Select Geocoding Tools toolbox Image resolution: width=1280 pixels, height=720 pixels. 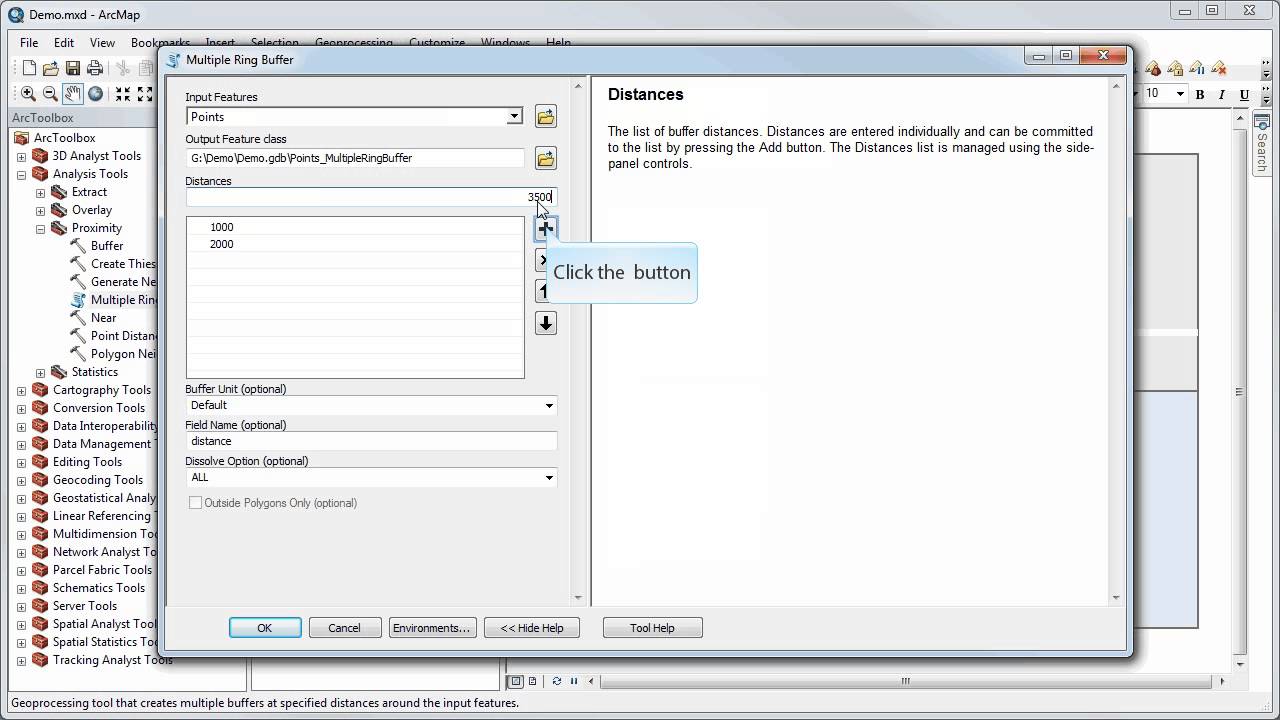[x=98, y=480]
